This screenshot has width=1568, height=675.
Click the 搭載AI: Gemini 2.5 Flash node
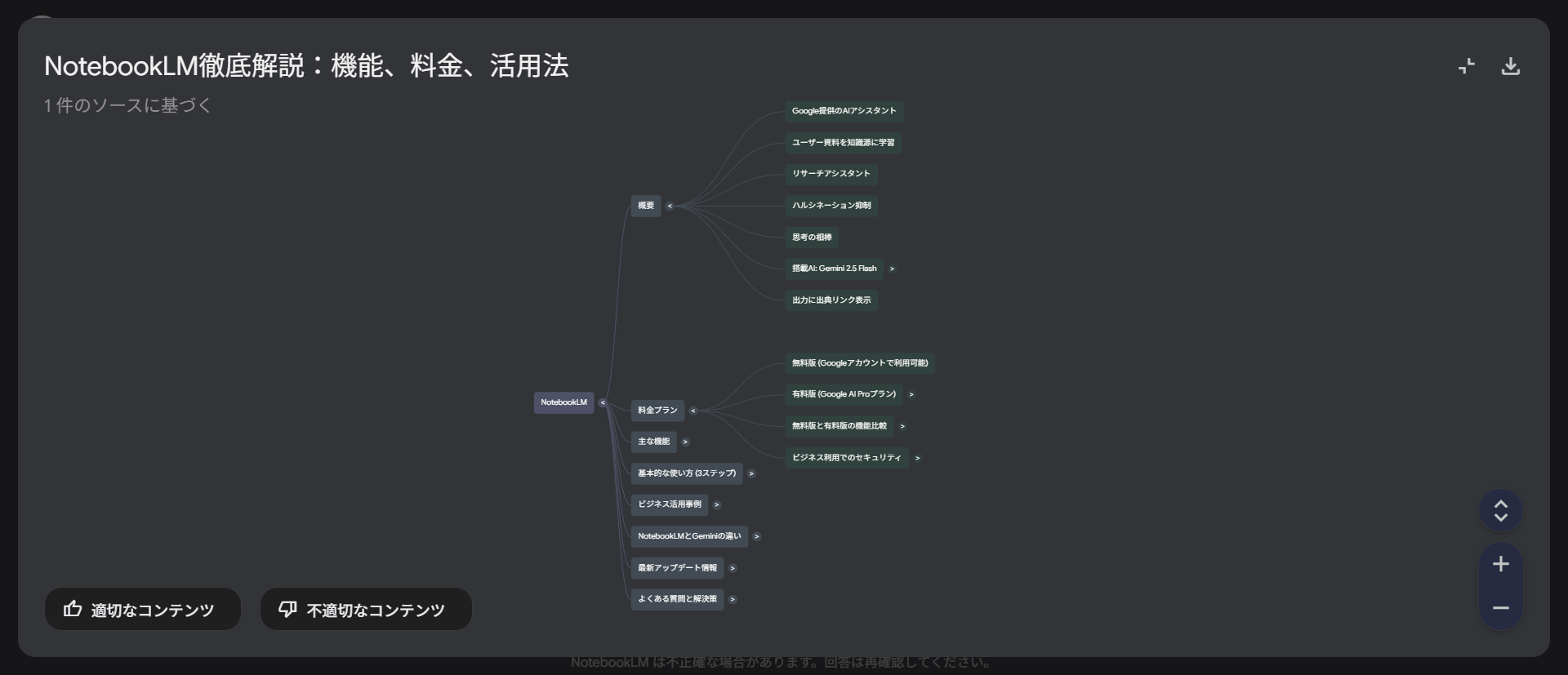(834, 269)
